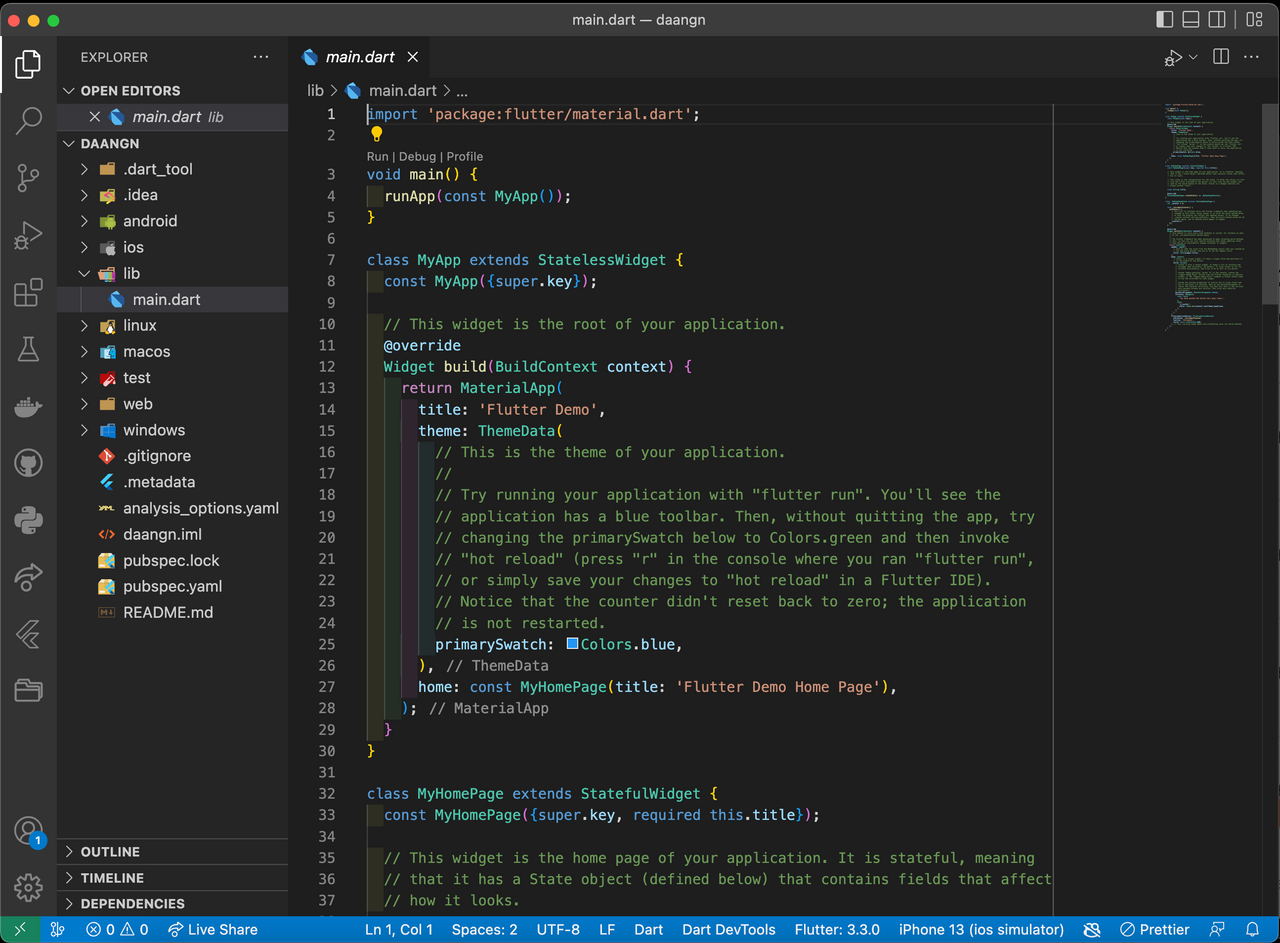Open the Testing flask icon

(x=28, y=350)
